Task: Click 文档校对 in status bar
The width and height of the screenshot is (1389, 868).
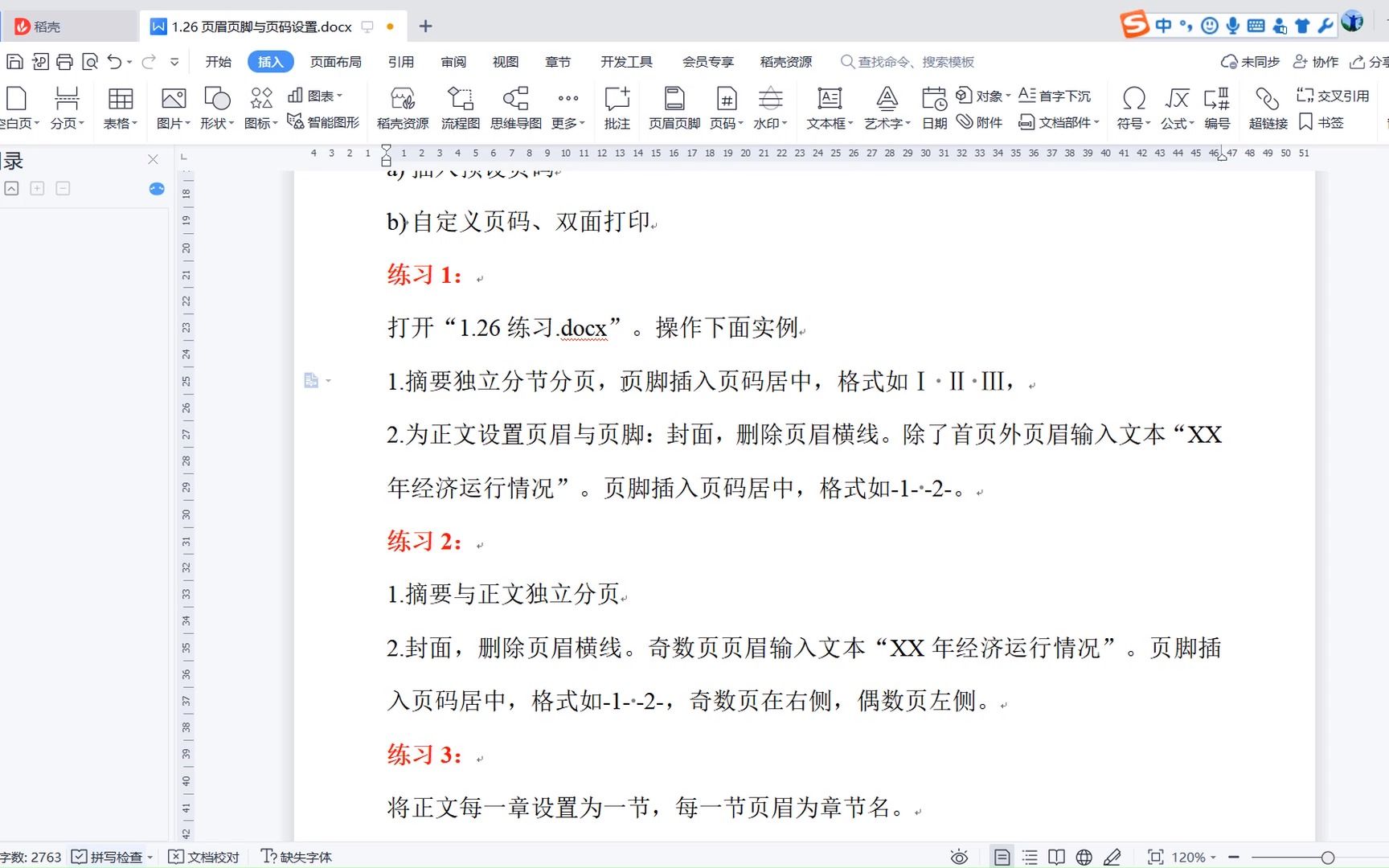Action: coord(203,858)
